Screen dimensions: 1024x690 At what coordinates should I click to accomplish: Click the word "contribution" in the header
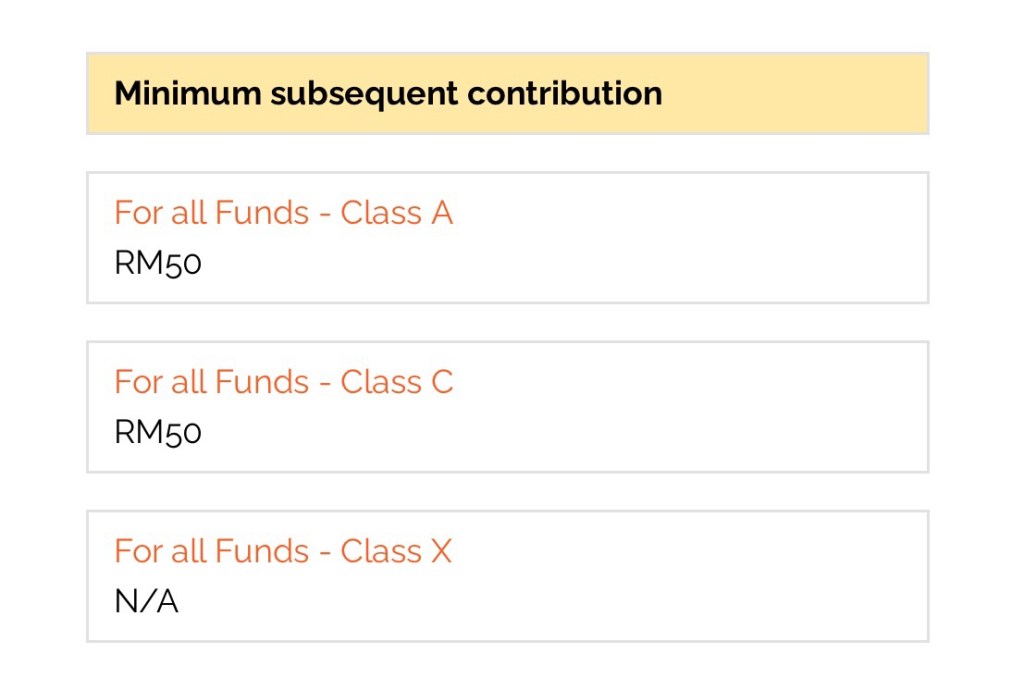point(565,93)
